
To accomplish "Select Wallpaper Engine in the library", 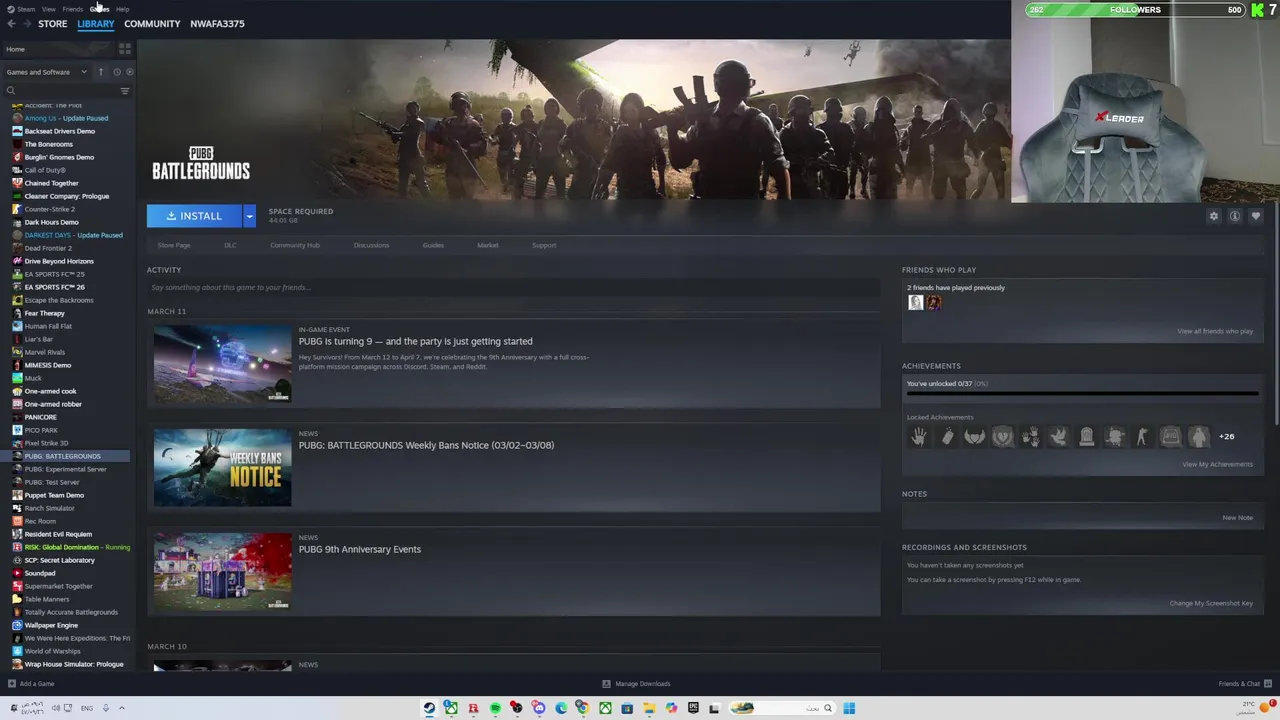I will [51, 625].
